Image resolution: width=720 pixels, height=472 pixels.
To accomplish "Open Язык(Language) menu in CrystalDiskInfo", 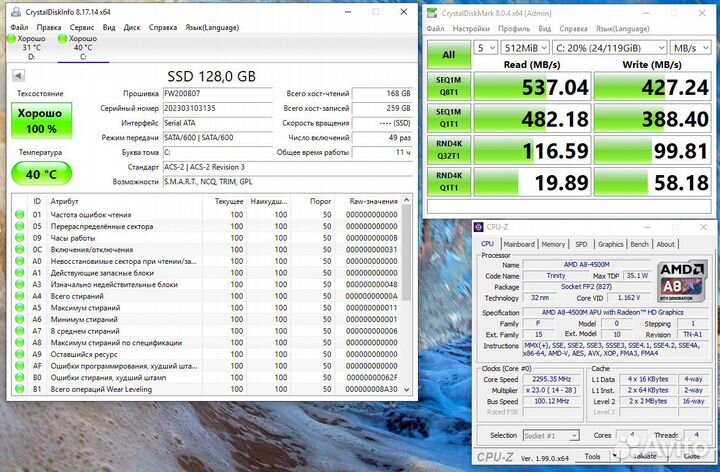I will (212, 28).
